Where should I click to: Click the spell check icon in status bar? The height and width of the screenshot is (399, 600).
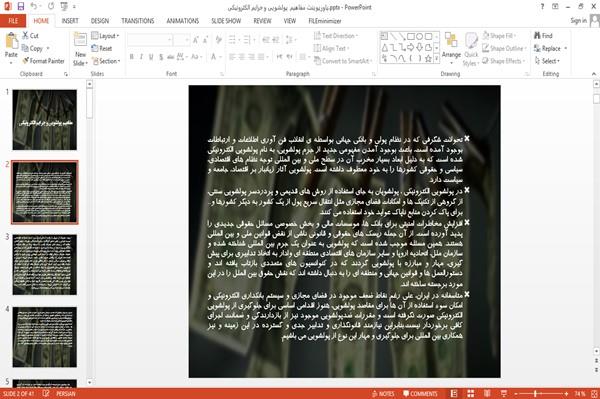click(x=46, y=394)
